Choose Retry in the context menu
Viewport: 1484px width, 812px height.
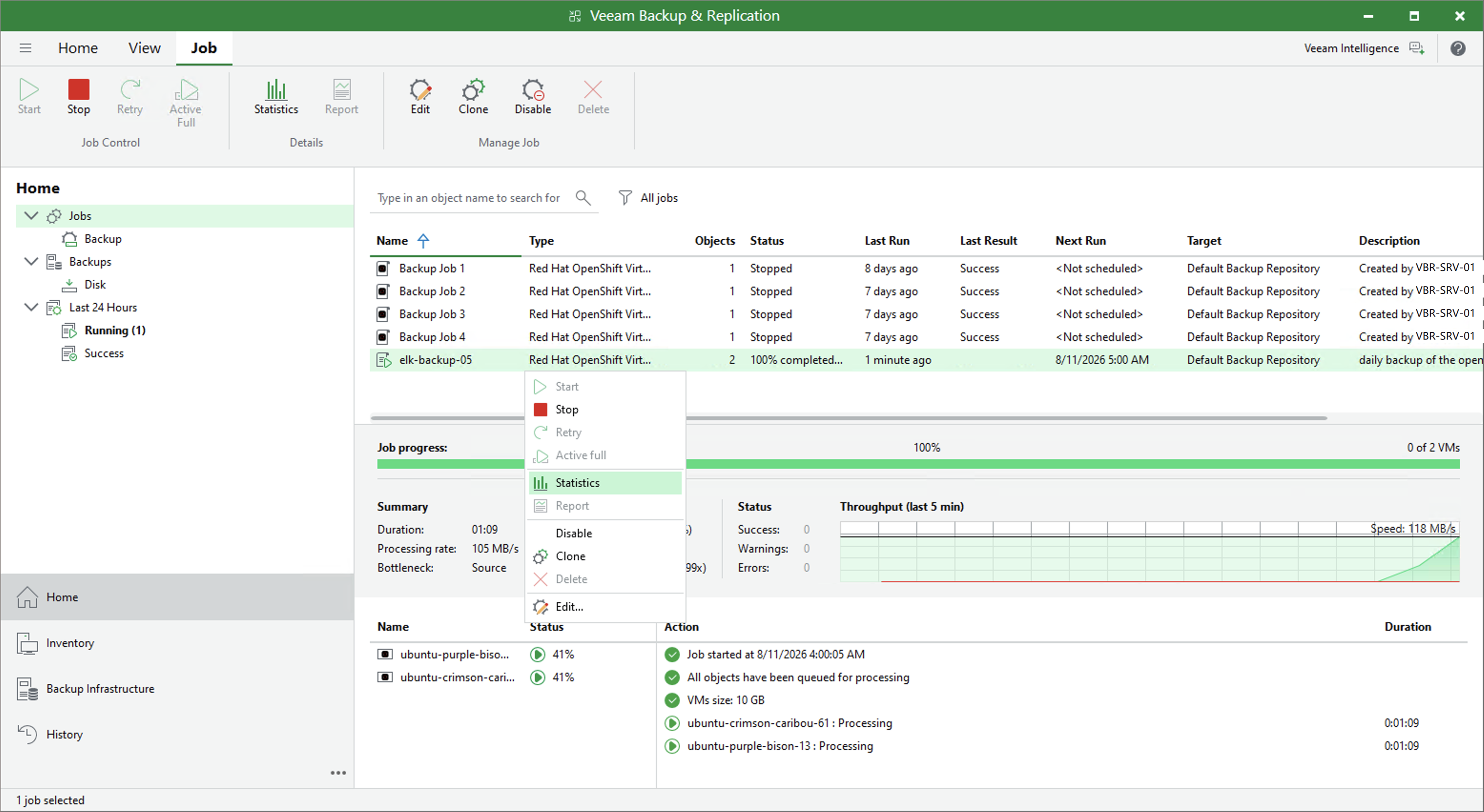(x=605, y=432)
